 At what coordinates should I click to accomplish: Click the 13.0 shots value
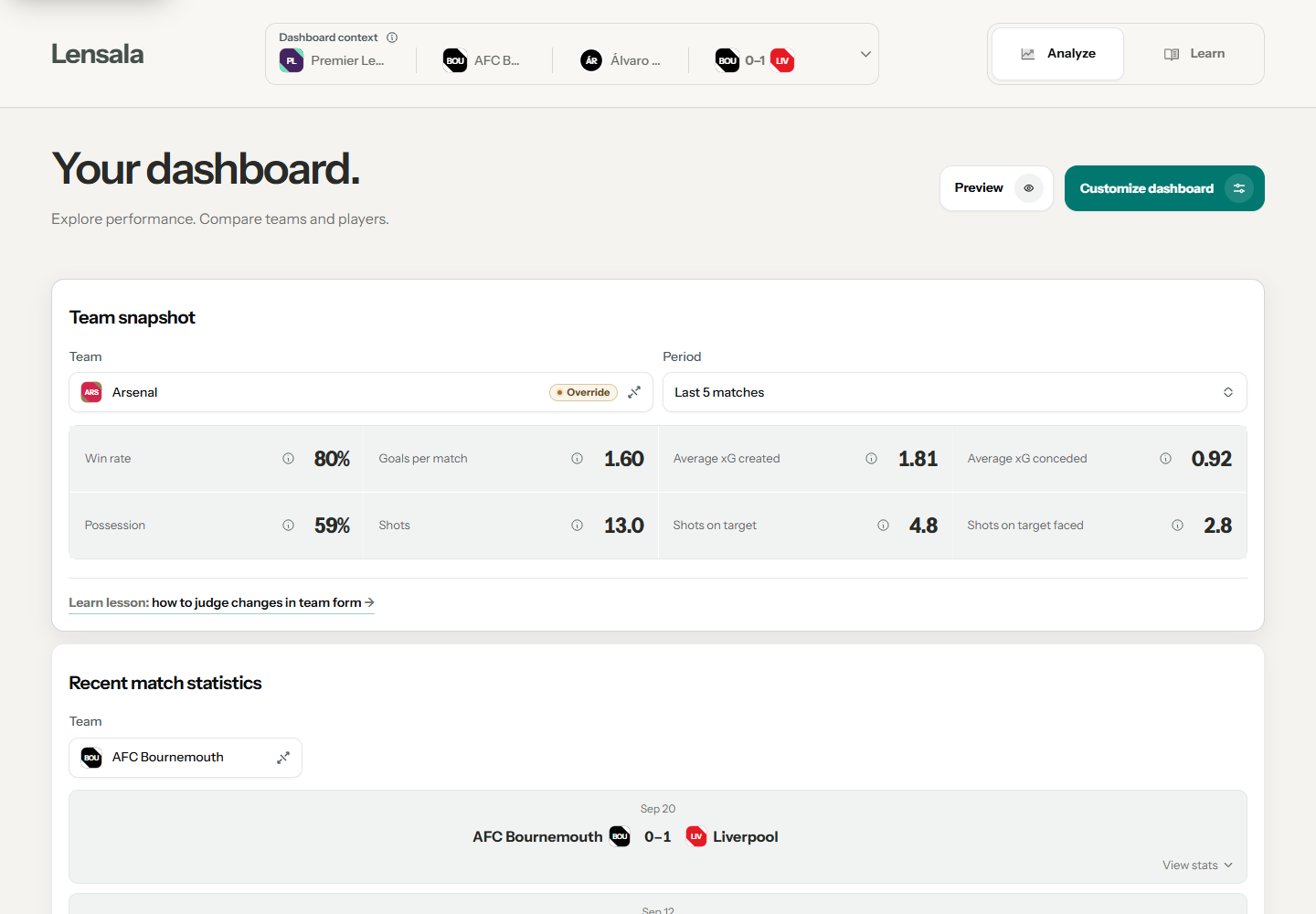(x=624, y=526)
